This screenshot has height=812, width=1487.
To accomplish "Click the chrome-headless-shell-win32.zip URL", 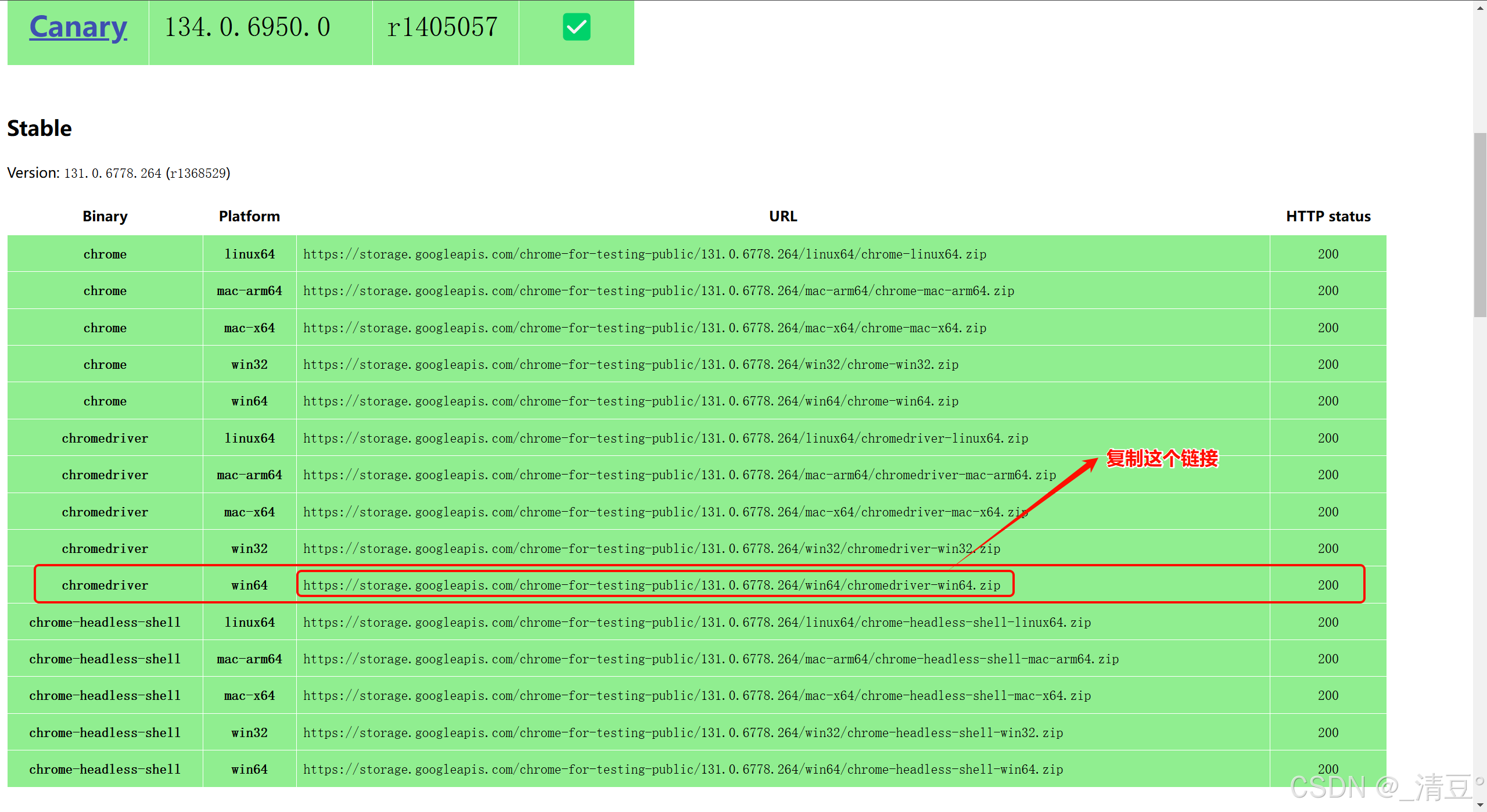I will pyautogui.click(x=683, y=733).
